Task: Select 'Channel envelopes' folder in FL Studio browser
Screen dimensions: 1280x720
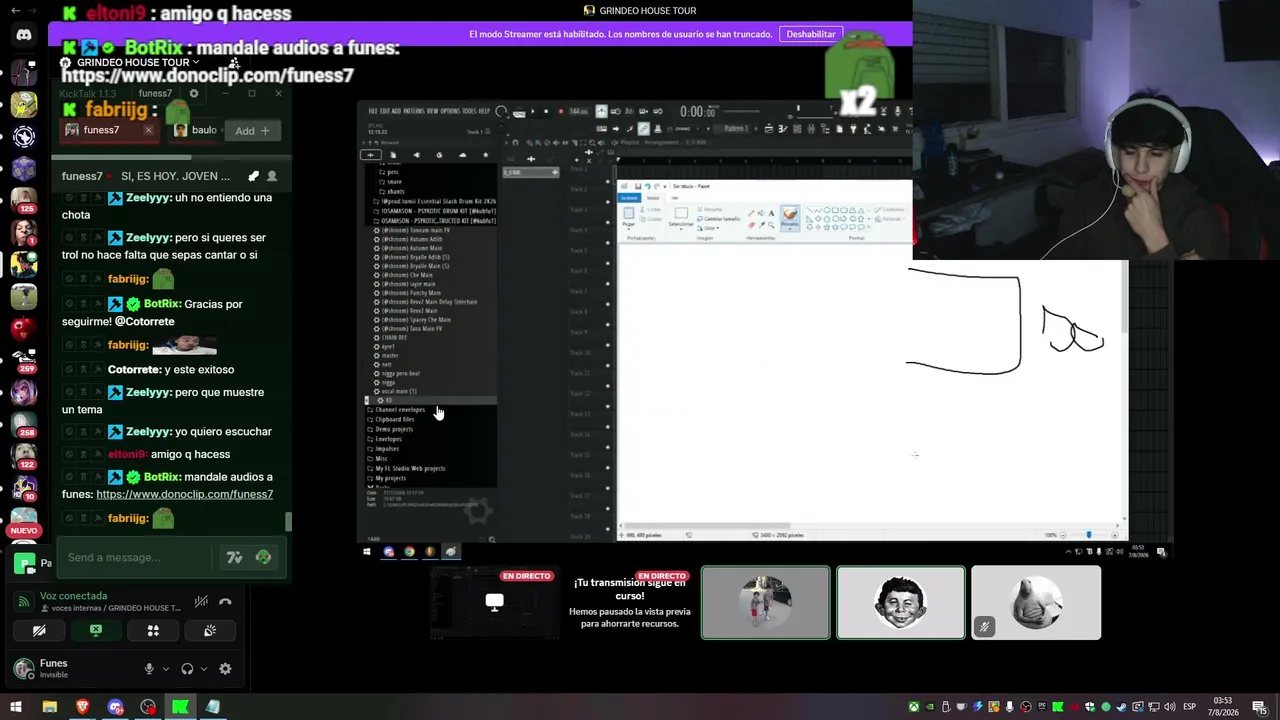Action: 399,410
